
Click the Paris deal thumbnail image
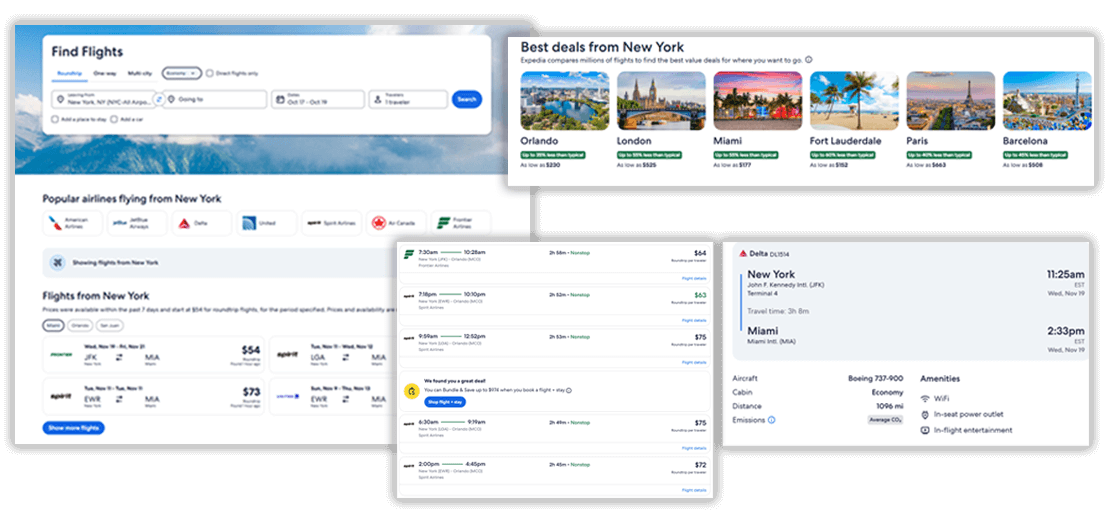pyautogui.click(x=950, y=101)
